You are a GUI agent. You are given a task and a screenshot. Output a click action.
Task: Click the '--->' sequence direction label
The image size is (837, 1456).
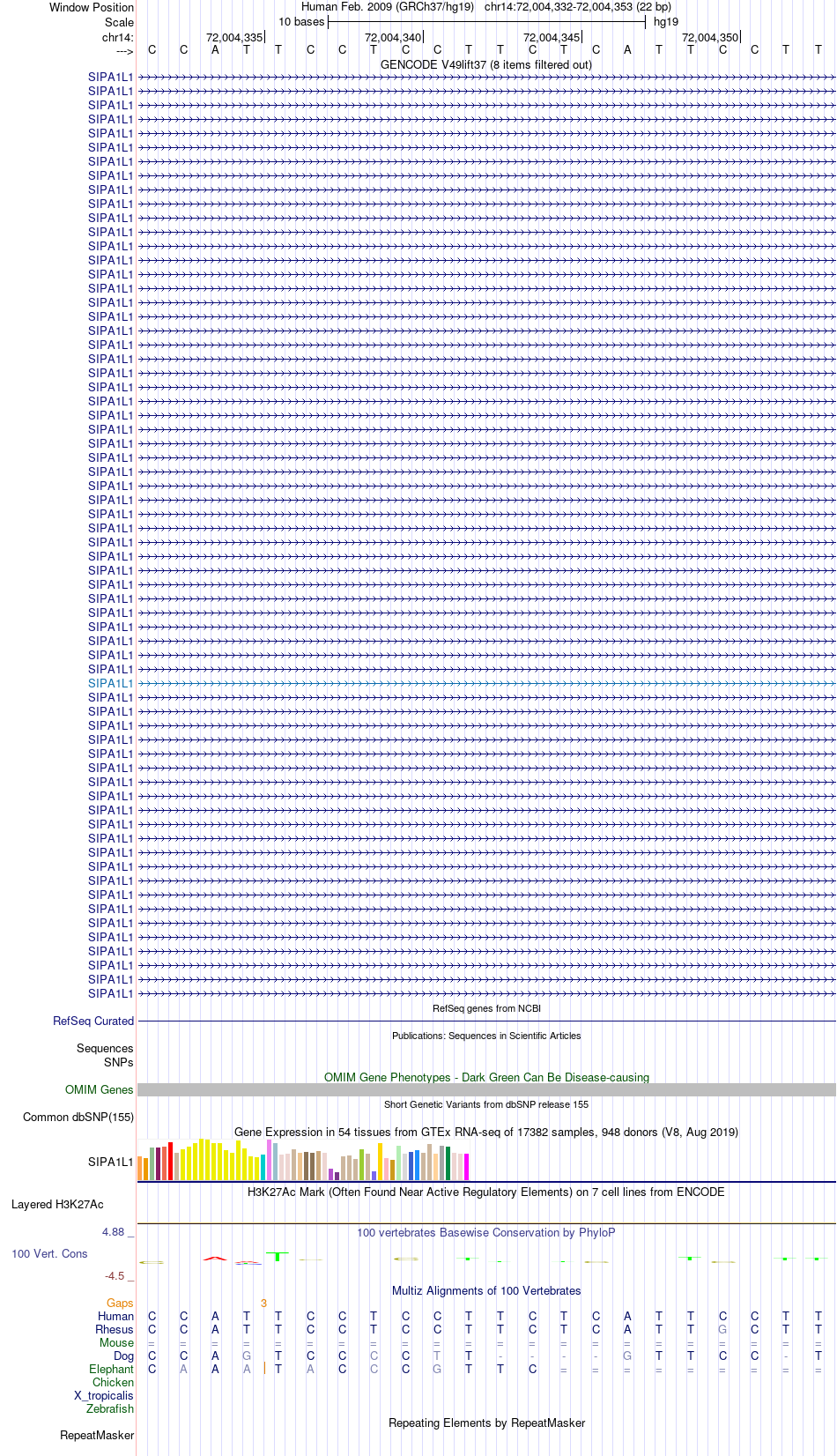[x=124, y=51]
